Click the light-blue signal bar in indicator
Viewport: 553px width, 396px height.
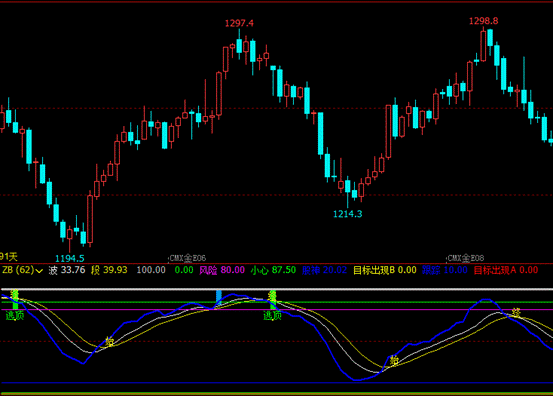[219, 297]
